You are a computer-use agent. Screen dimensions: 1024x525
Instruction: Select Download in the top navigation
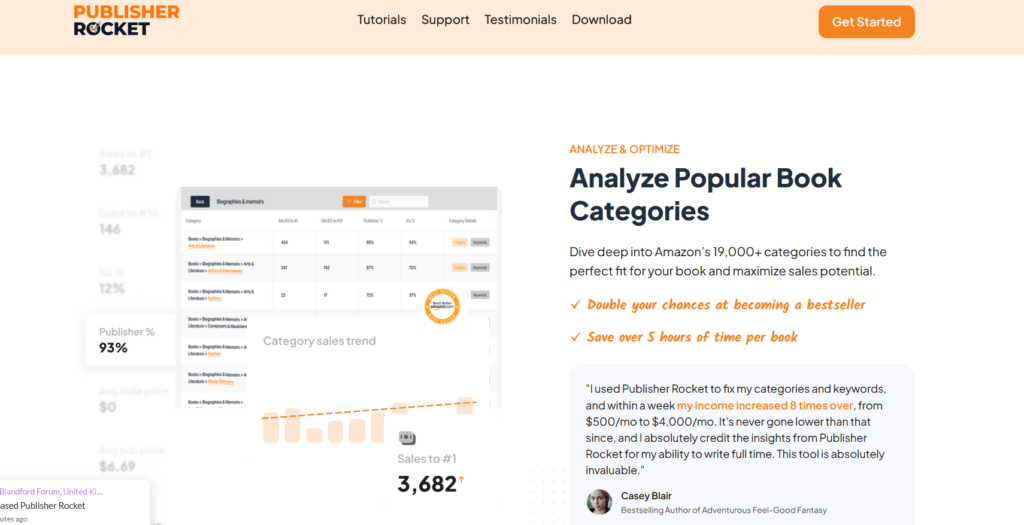[x=601, y=20]
